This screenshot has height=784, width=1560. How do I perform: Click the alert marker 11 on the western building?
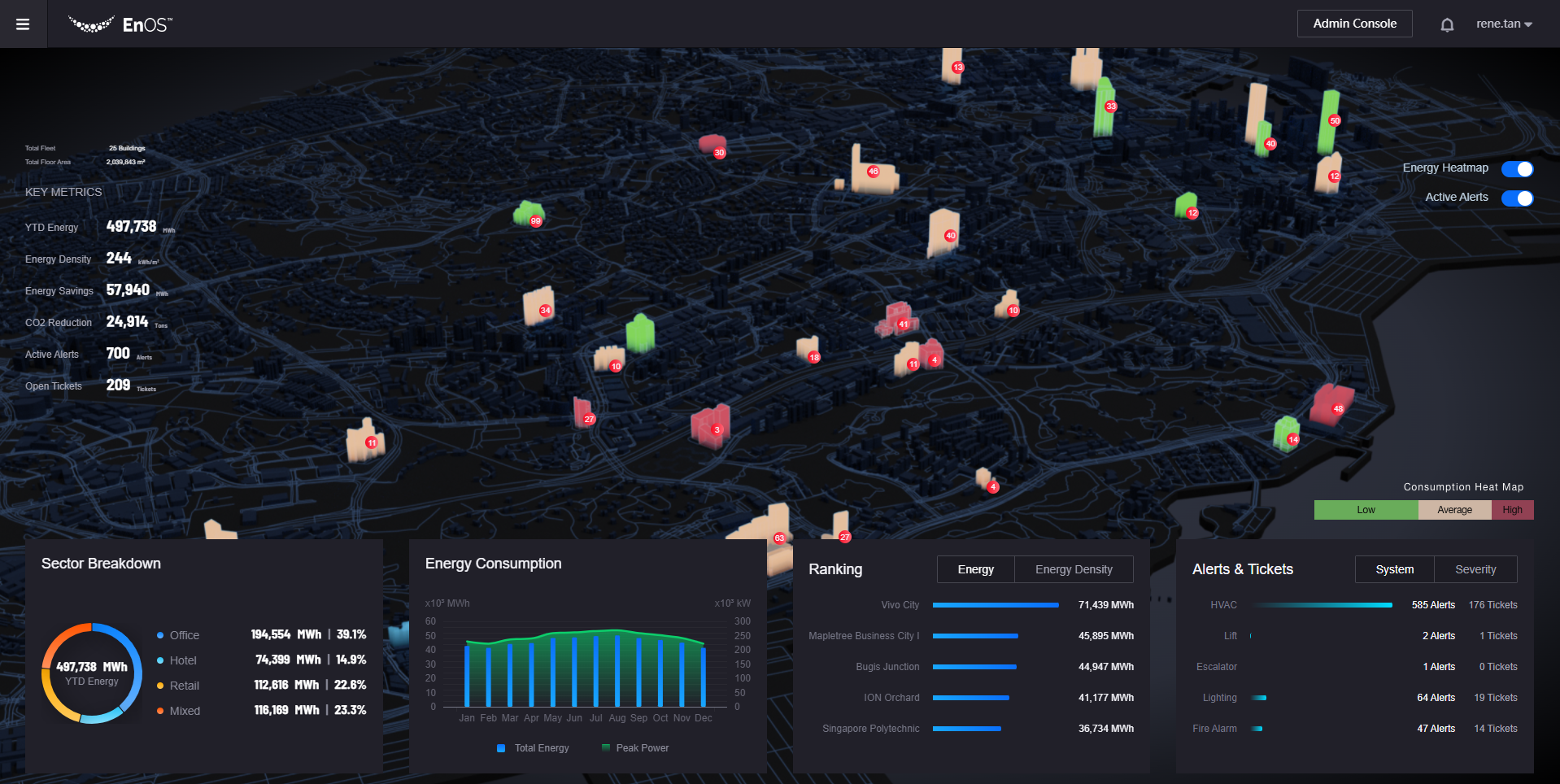click(372, 443)
